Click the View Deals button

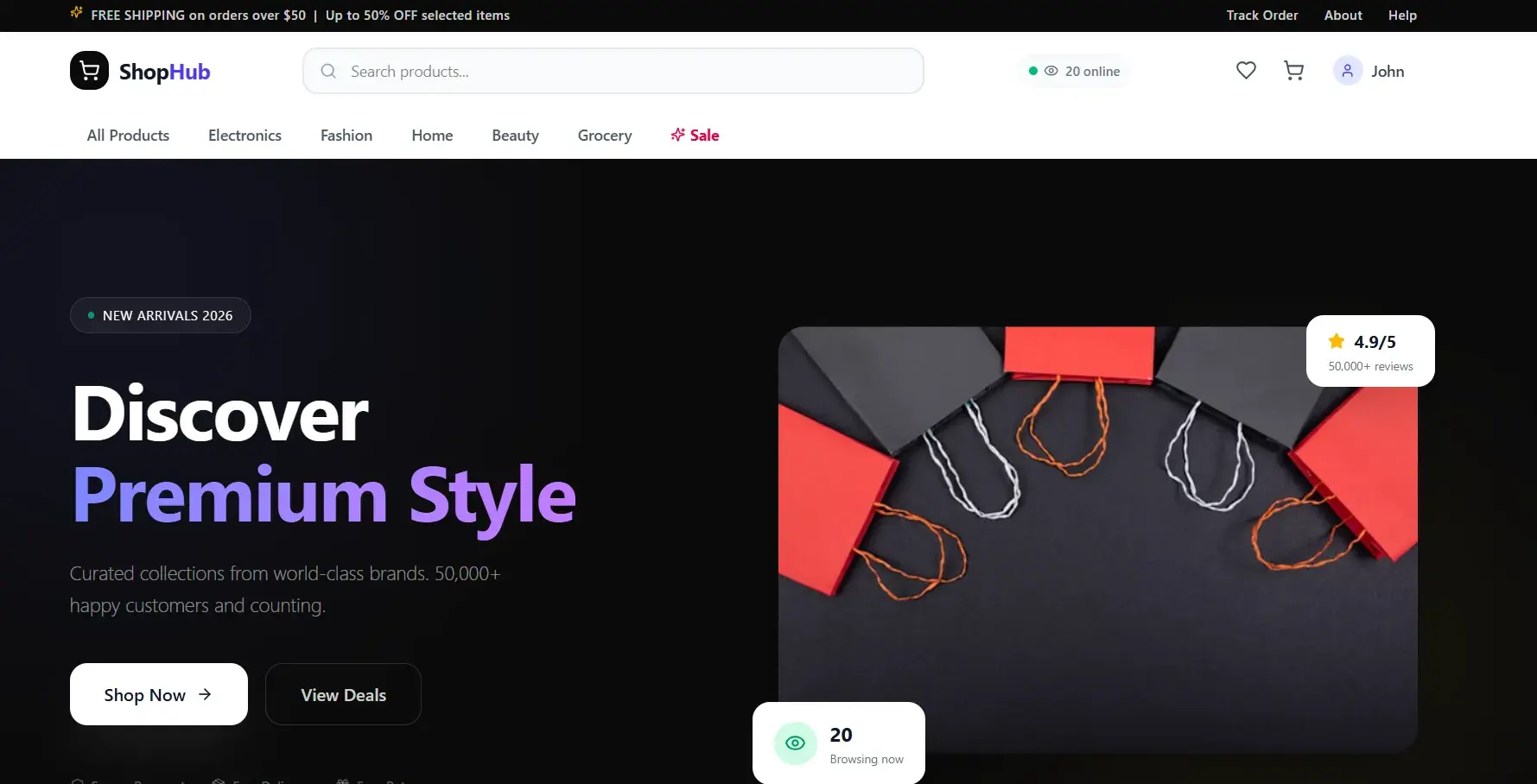[x=343, y=694]
